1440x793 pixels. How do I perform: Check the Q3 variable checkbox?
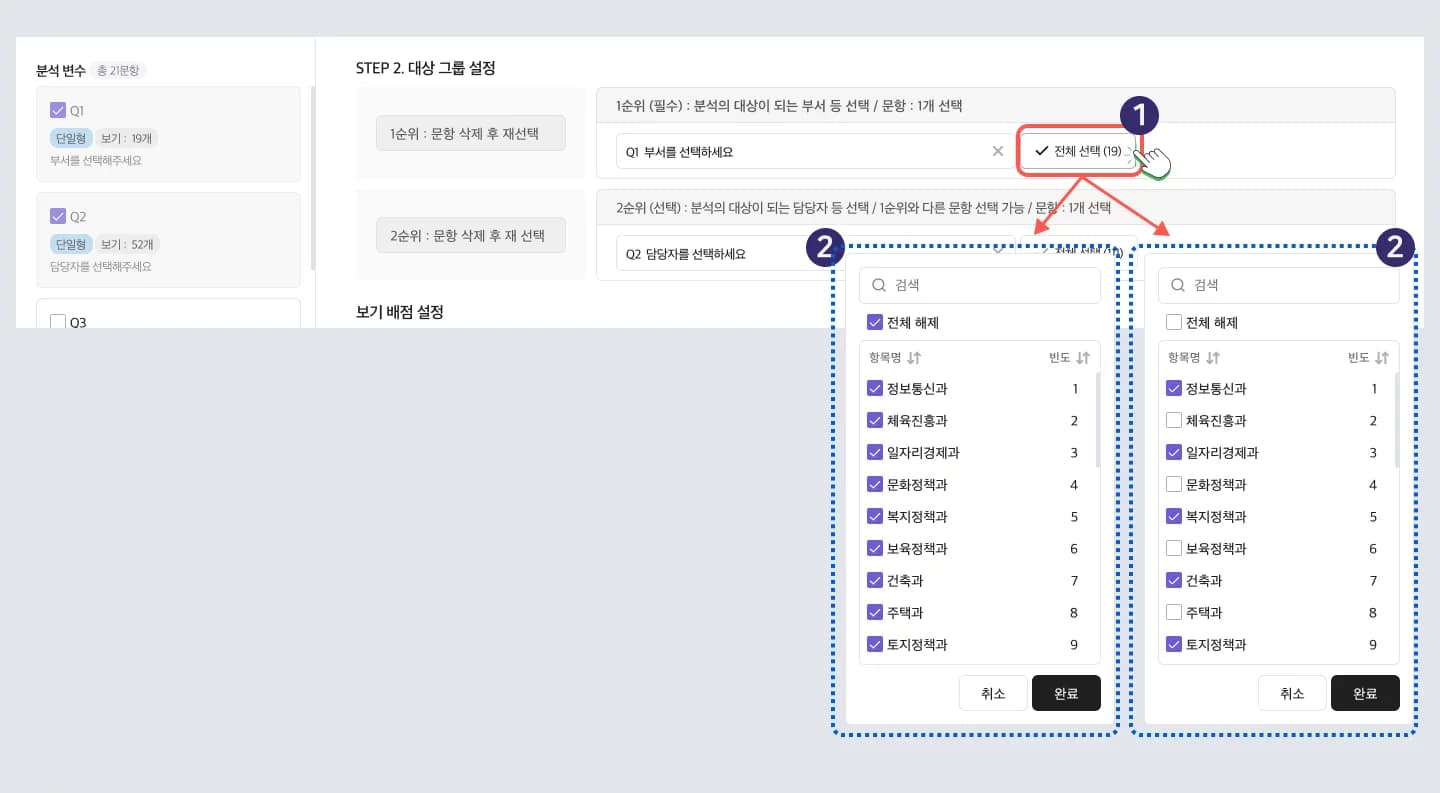58,321
